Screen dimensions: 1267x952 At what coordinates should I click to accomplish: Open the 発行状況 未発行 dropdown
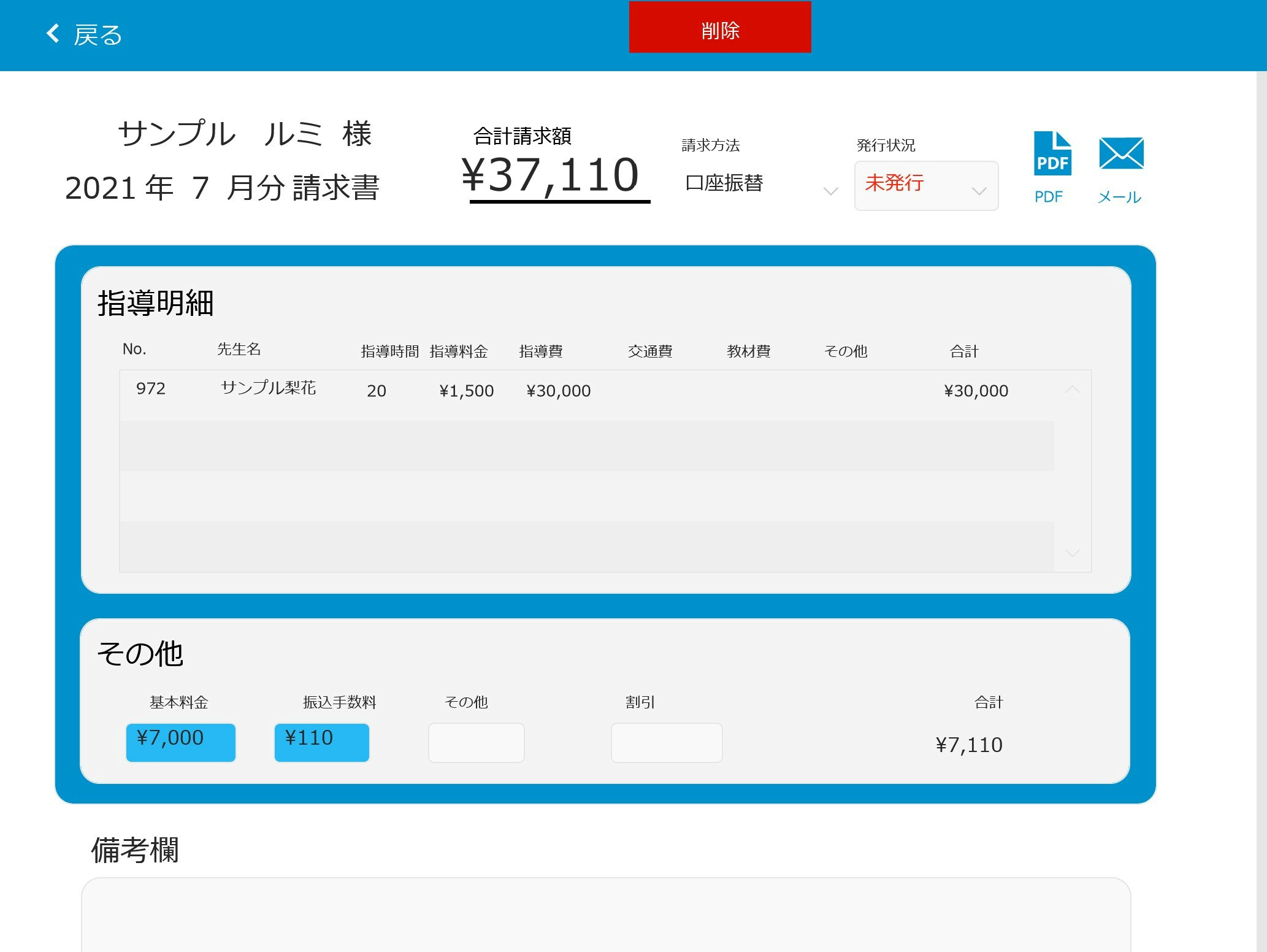click(925, 186)
